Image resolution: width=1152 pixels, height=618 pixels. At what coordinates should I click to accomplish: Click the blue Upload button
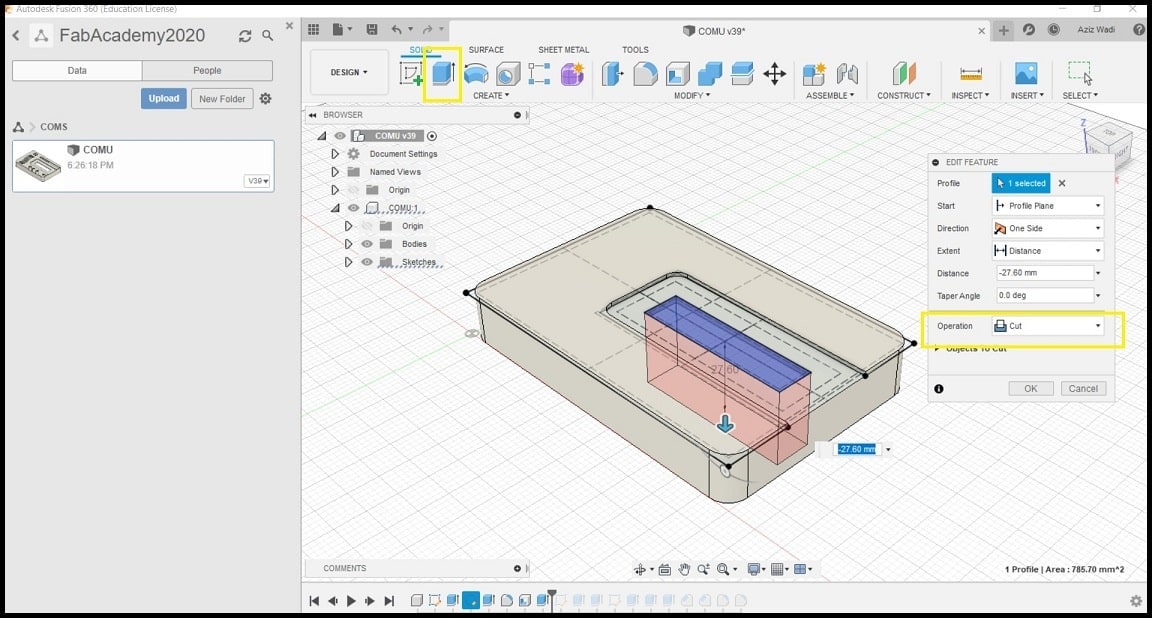click(163, 99)
